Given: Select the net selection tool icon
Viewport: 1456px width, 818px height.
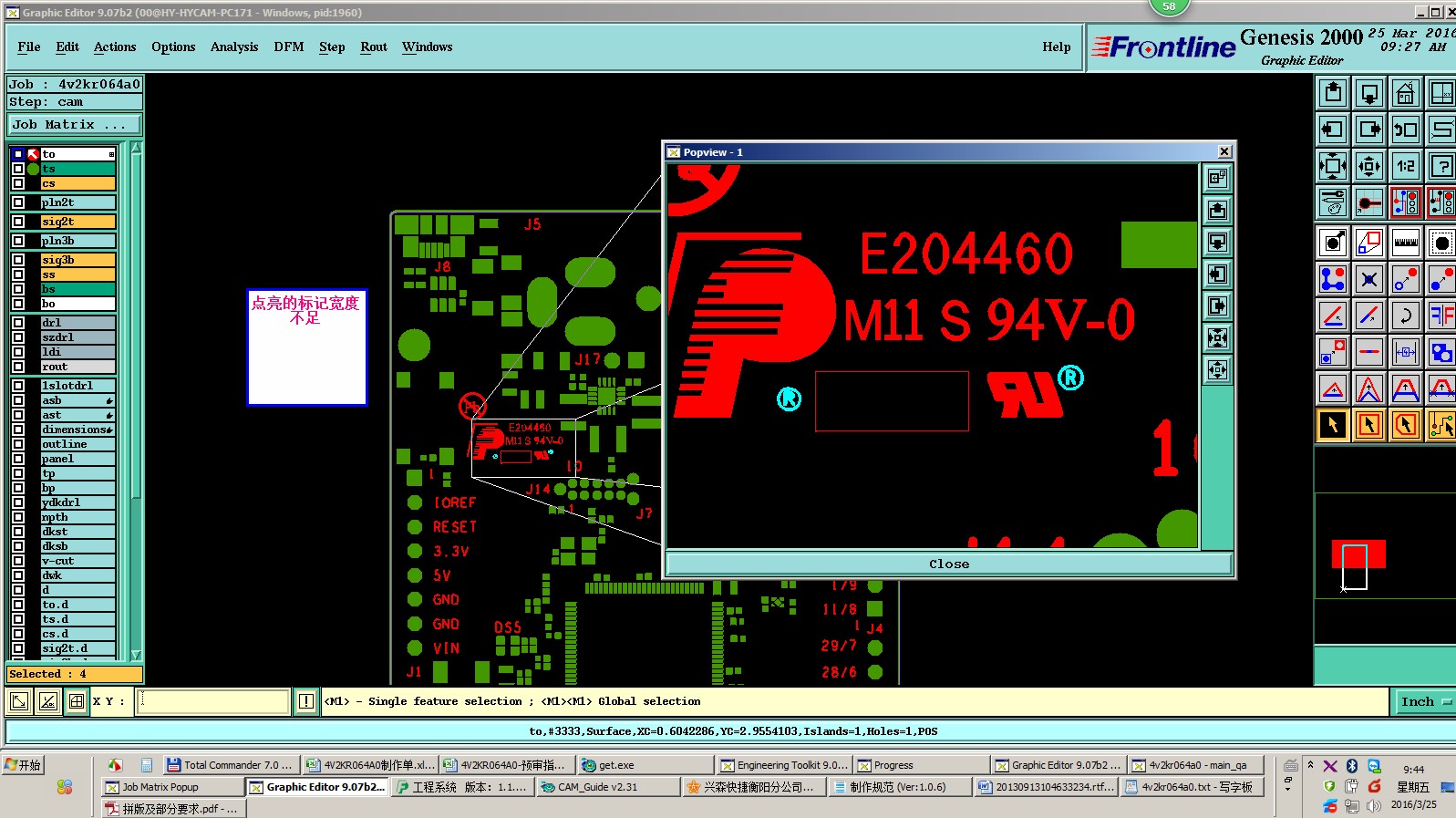Looking at the screenshot, I should click(x=1442, y=425).
